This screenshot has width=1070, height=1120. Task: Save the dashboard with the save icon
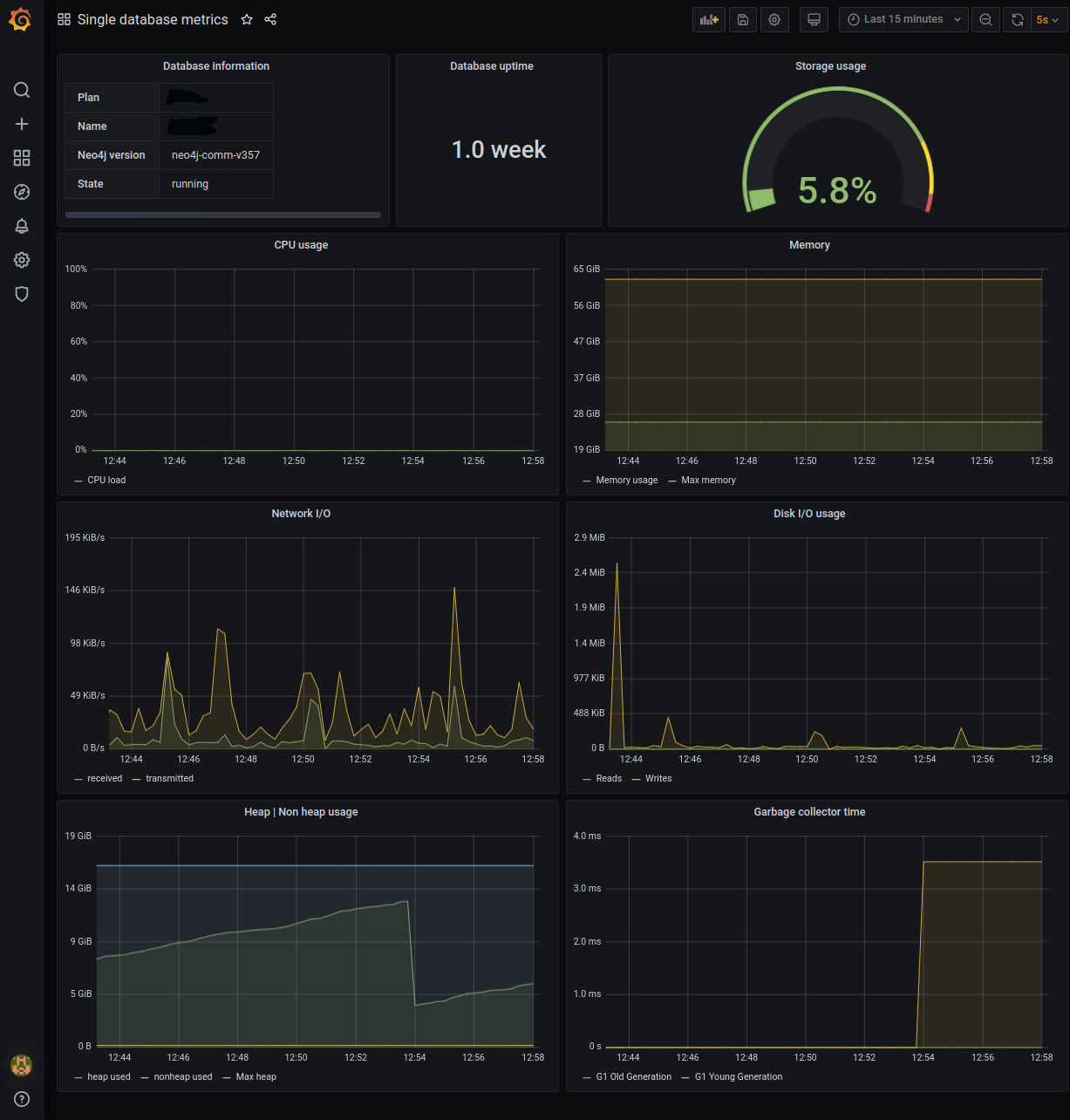[x=743, y=19]
